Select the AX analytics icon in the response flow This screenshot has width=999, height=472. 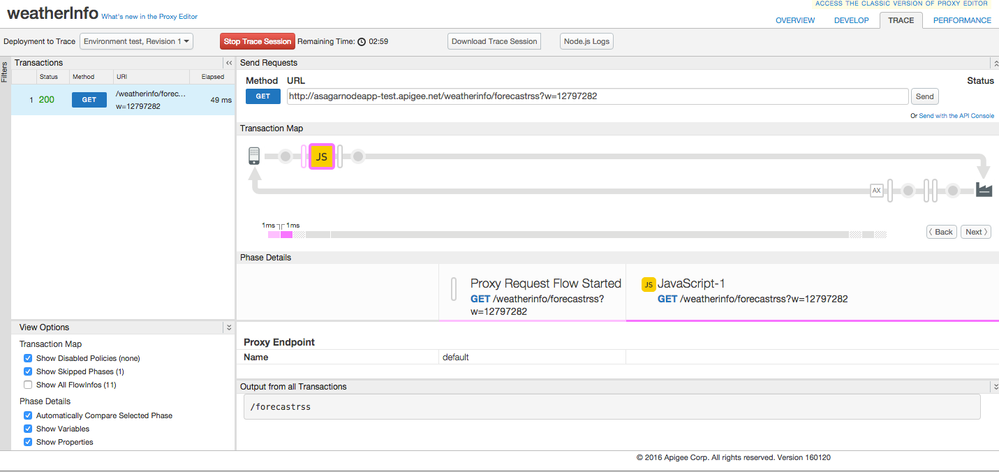coord(877,190)
